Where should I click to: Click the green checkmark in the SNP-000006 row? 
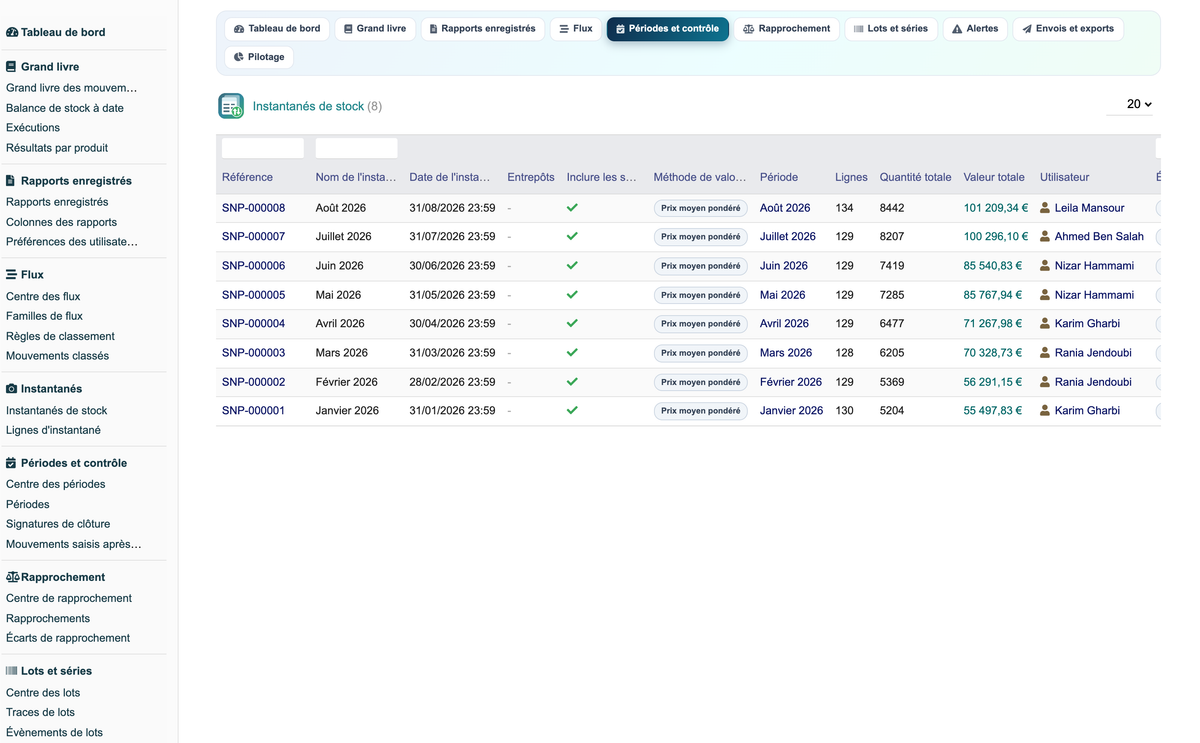click(572, 266)
